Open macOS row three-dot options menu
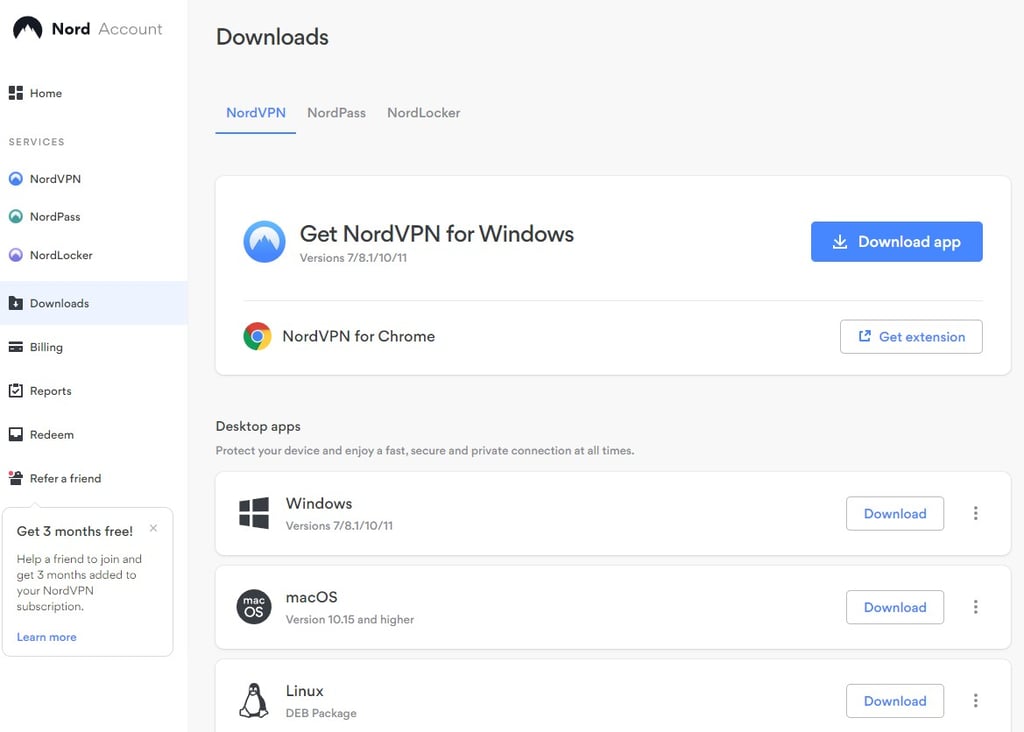Image resolution: width=1024 pixels, height=732 pixels. point(976,607)
